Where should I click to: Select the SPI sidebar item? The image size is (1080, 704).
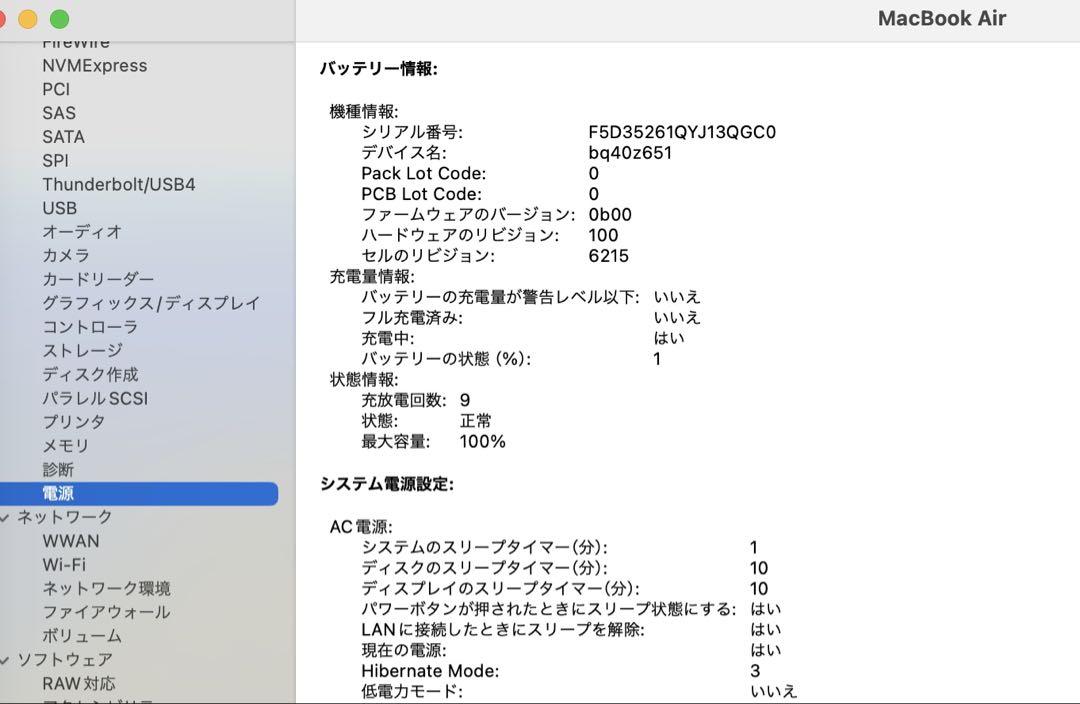[x=55, y=161]
